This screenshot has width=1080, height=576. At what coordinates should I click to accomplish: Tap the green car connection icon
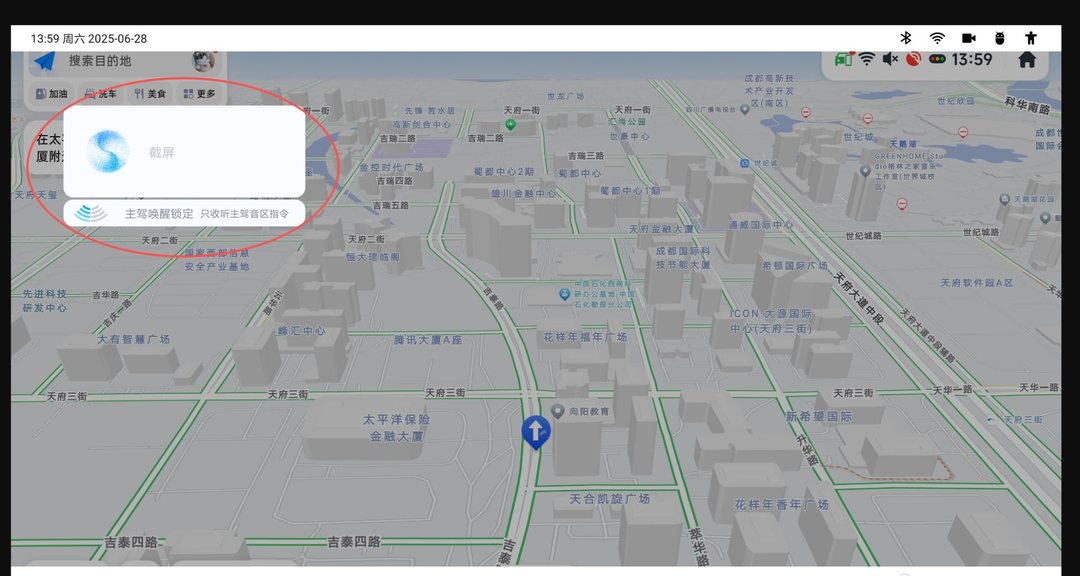point(844,59)
